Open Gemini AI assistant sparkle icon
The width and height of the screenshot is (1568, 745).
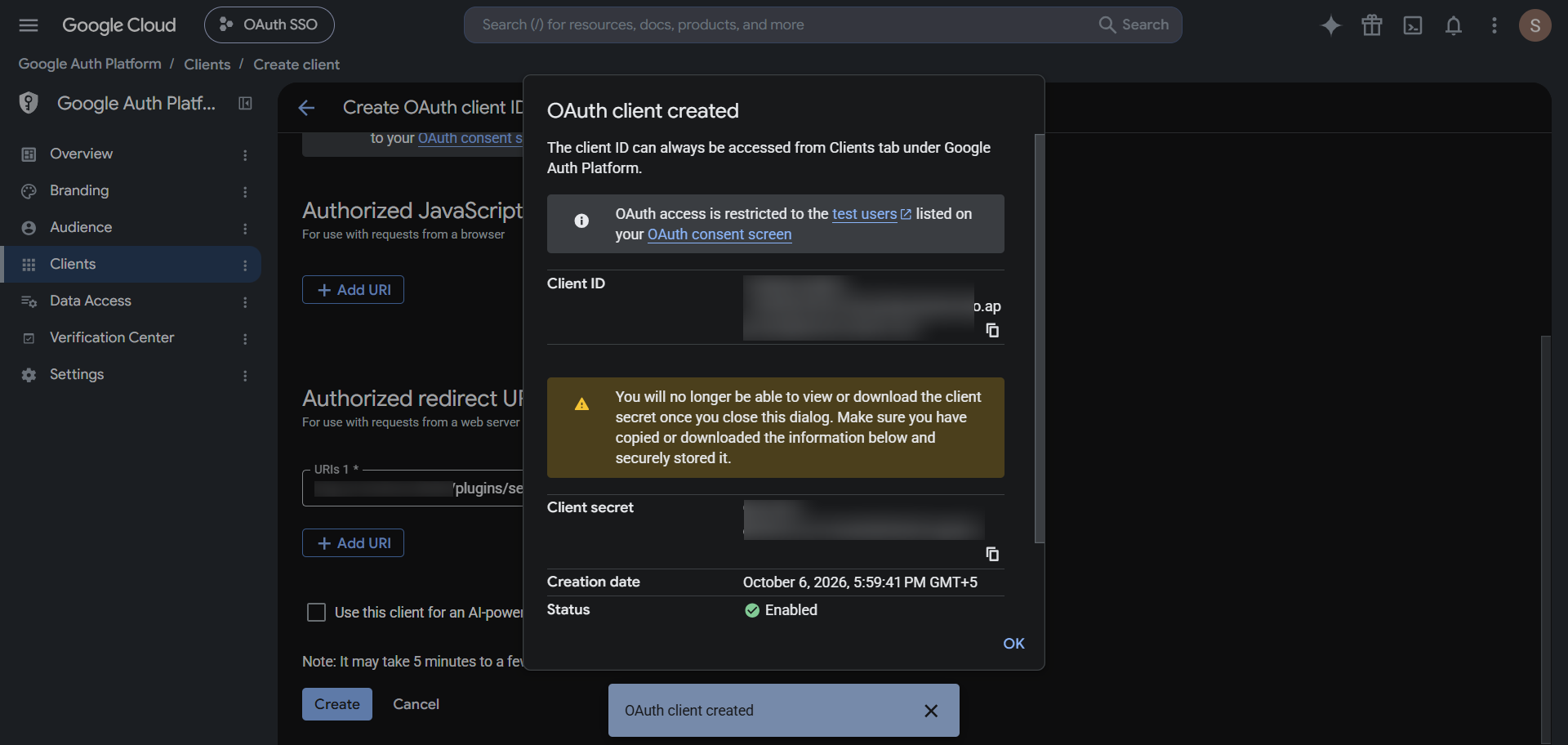click(x=1331, y=25)
